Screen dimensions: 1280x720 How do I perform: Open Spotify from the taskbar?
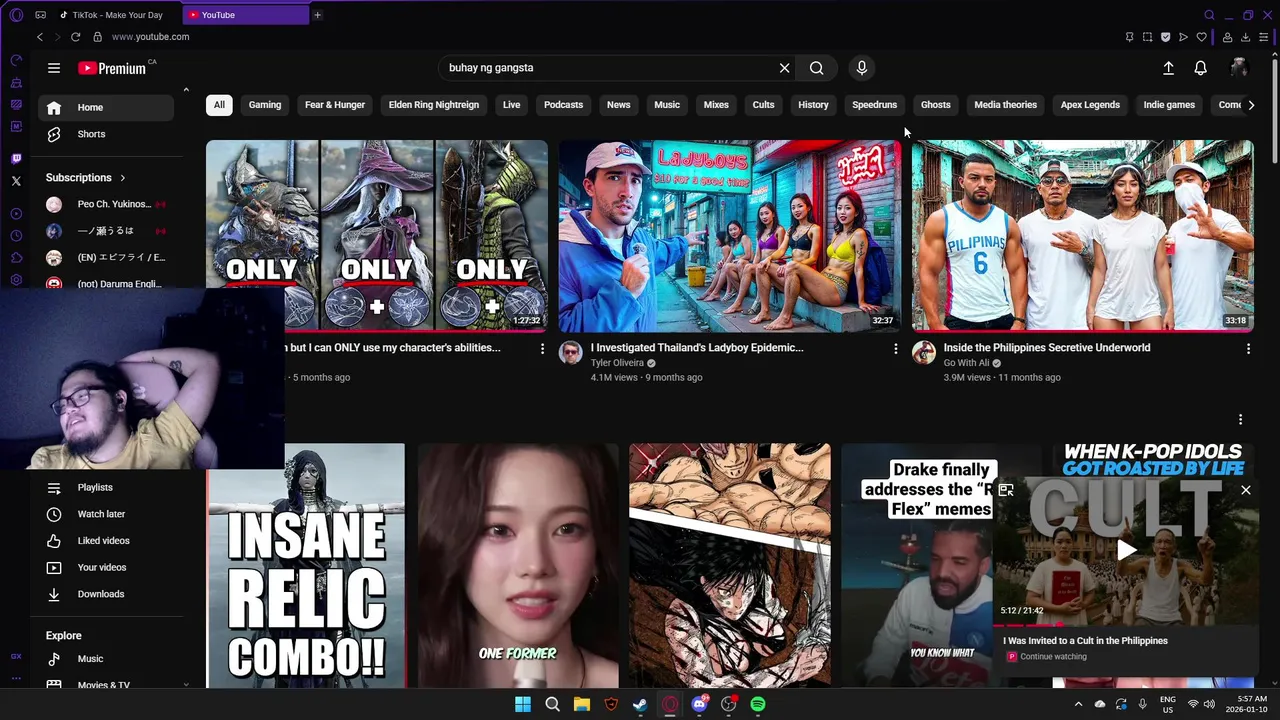pos(758,705)
